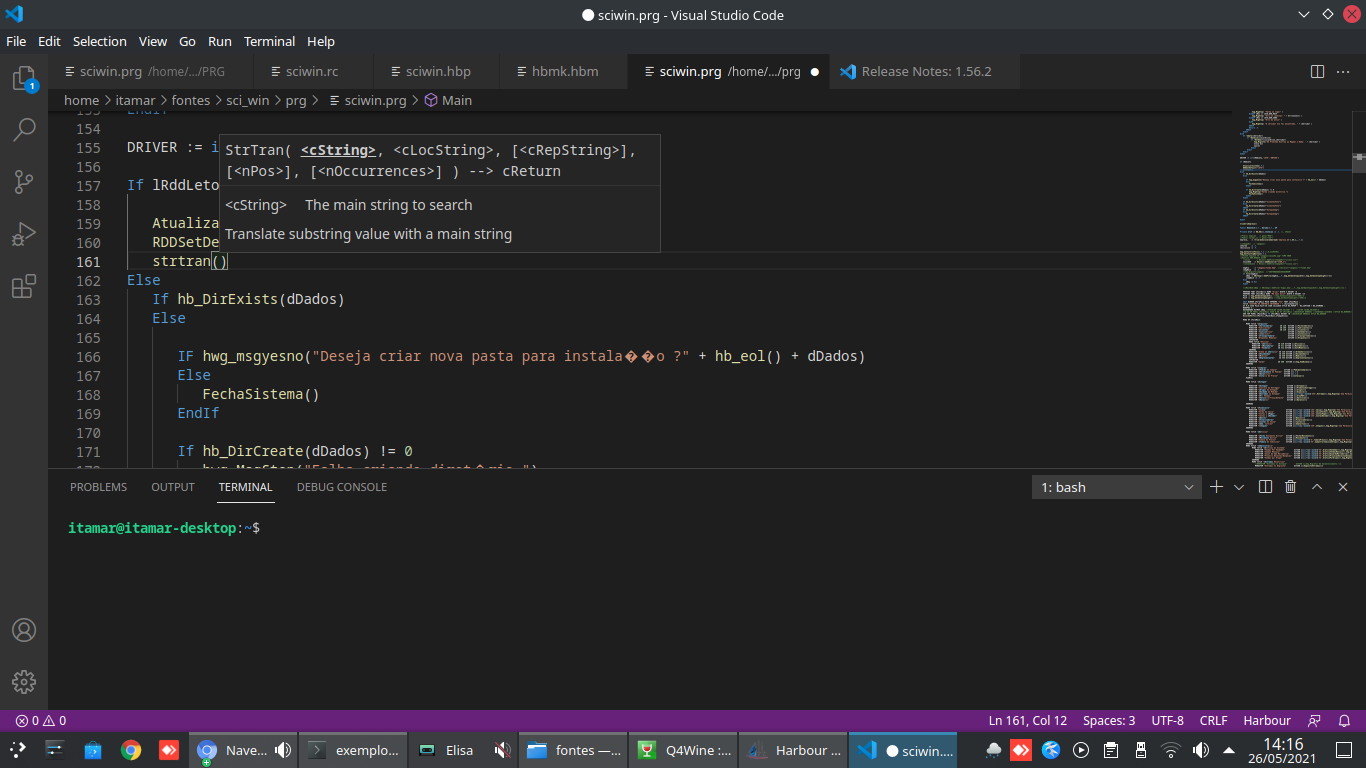Screen dimensions: 1366x768
Task: Open the Run and Debug view
Action: pyautogui.click(x=24, y=235)
